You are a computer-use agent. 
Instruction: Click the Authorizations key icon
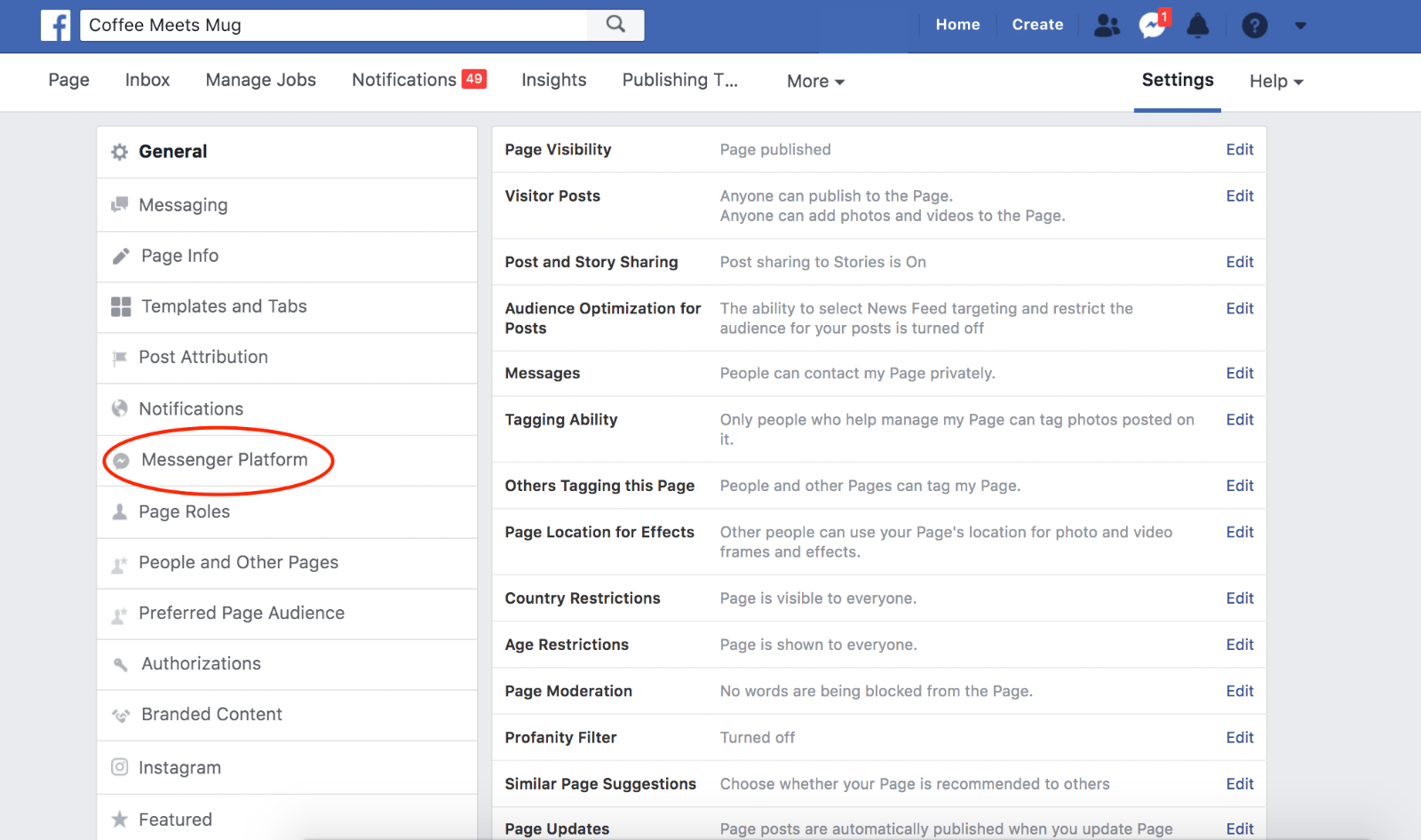pyautogui.click(x=121, y=664)
